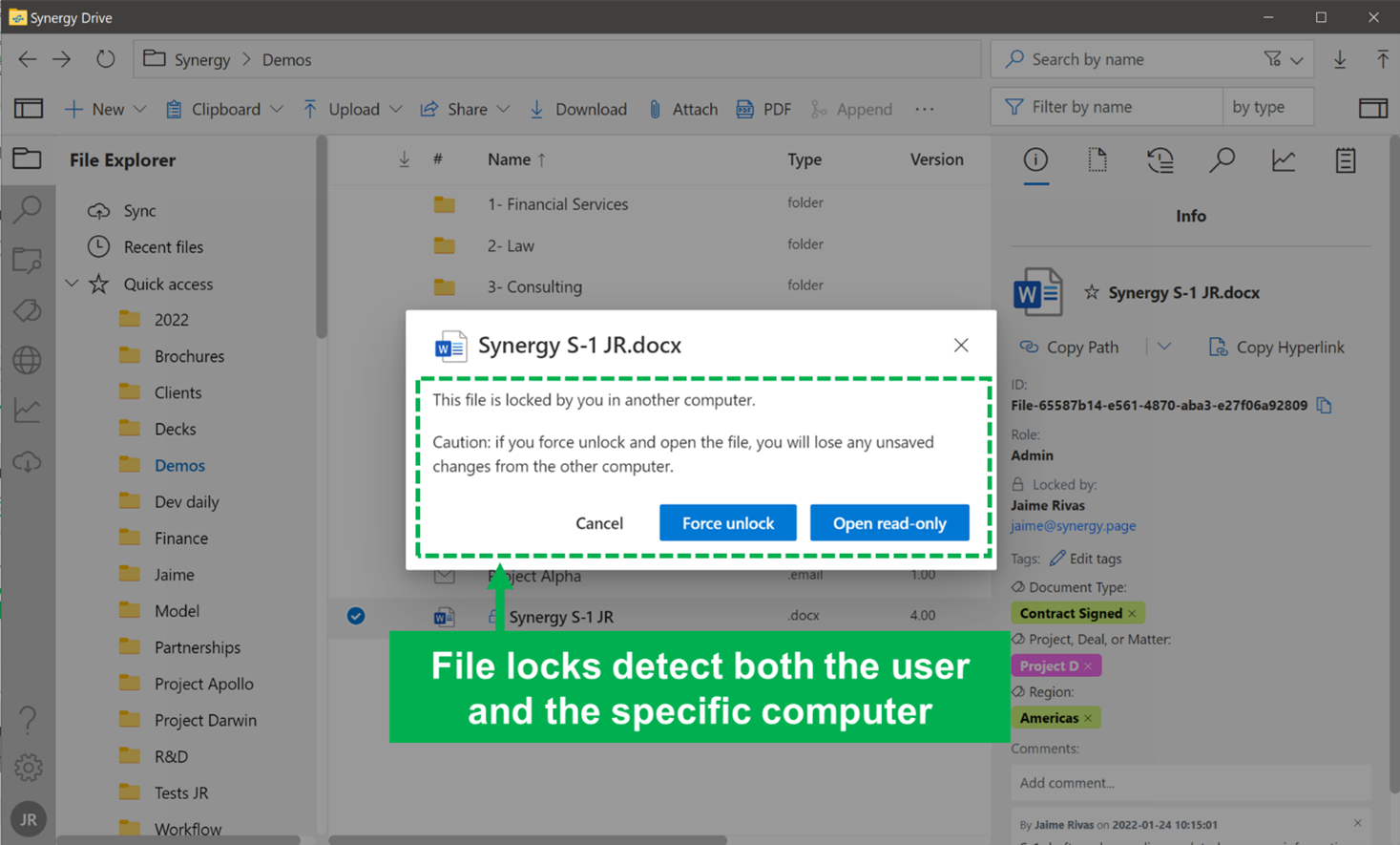Open the settings gear icon
The image size is (1400, 845).
28,767
